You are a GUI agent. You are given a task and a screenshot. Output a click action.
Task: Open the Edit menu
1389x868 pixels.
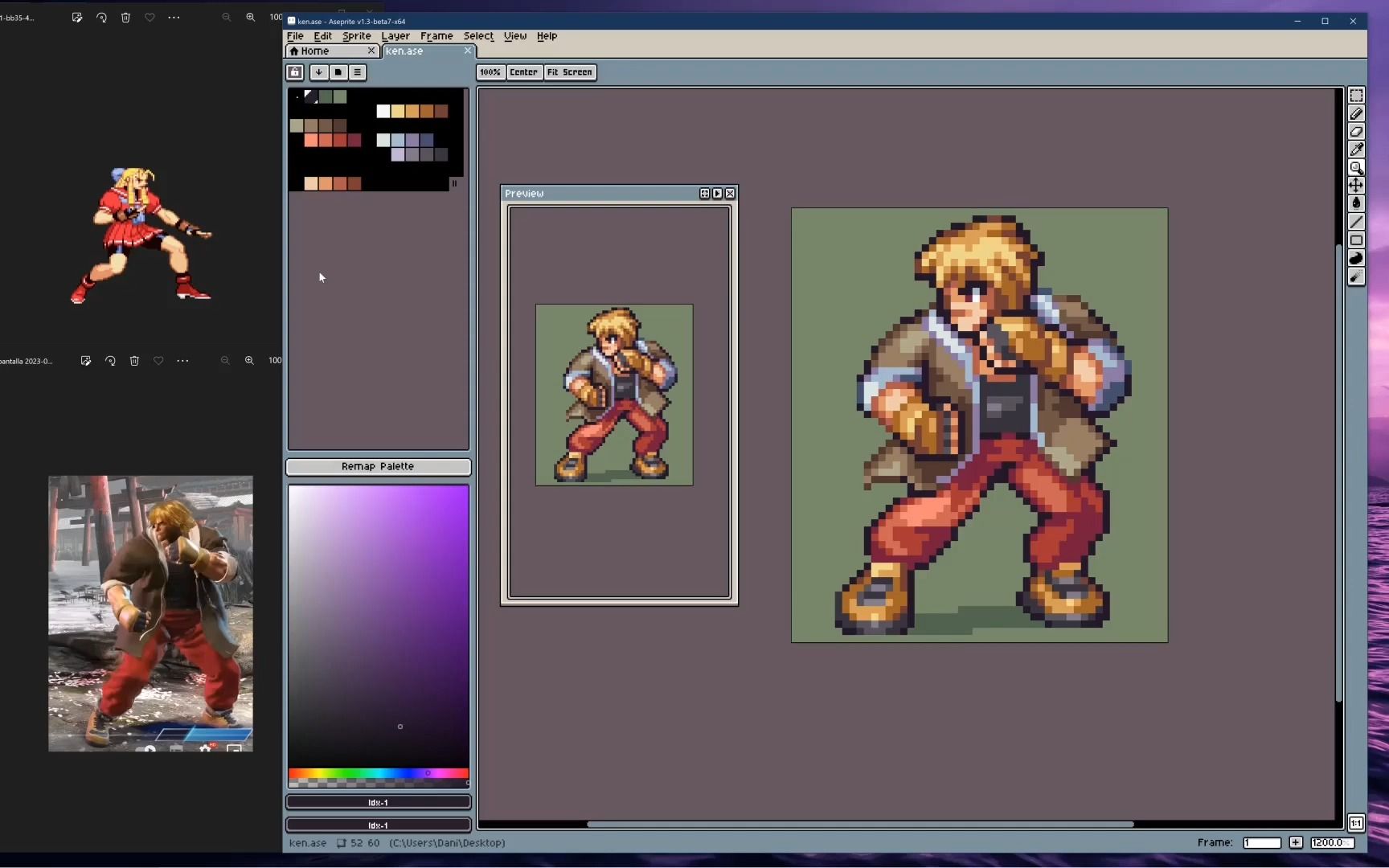pyautogui.click(x=323, y=36)
